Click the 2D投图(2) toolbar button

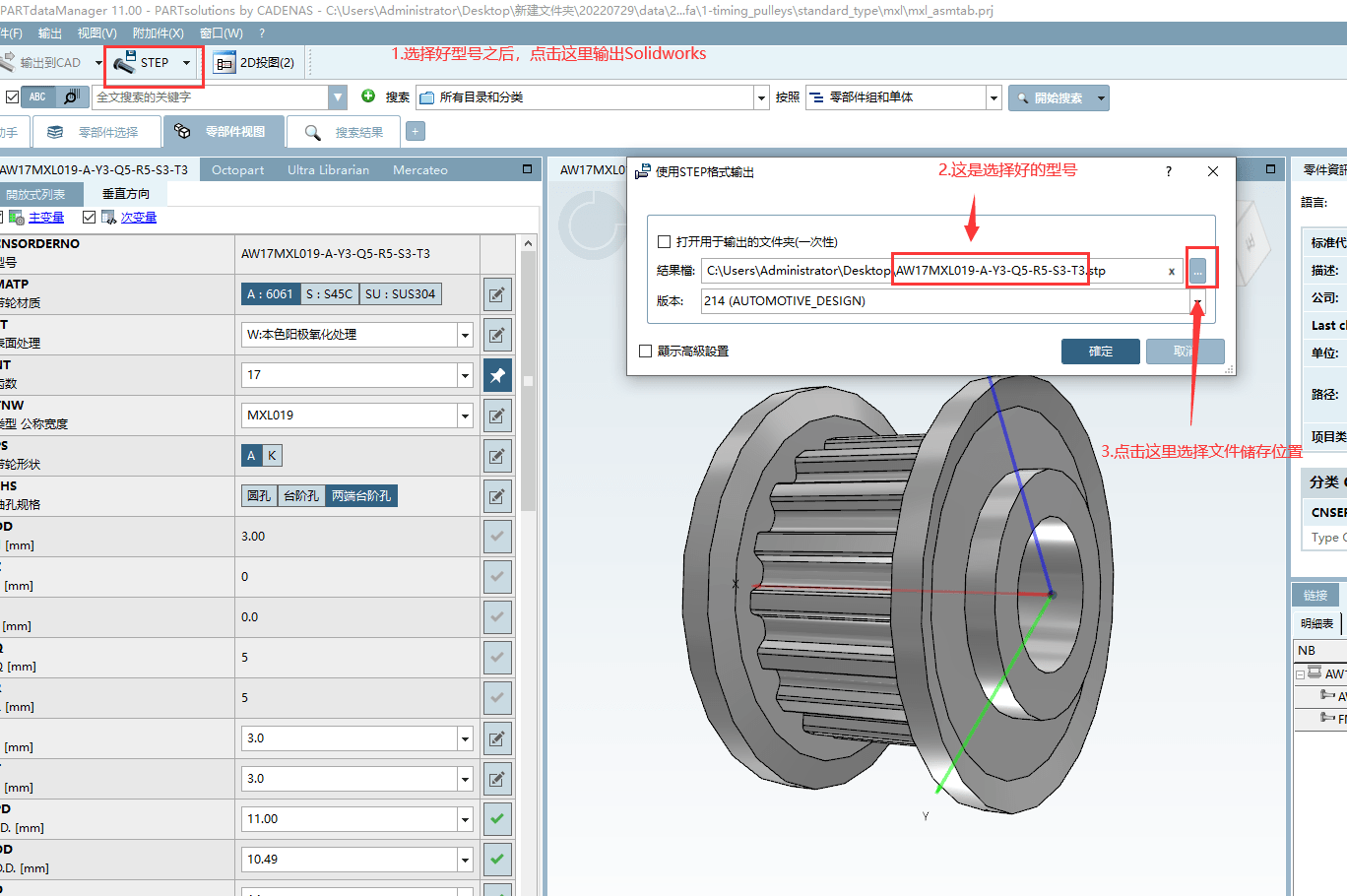point(255,63)
